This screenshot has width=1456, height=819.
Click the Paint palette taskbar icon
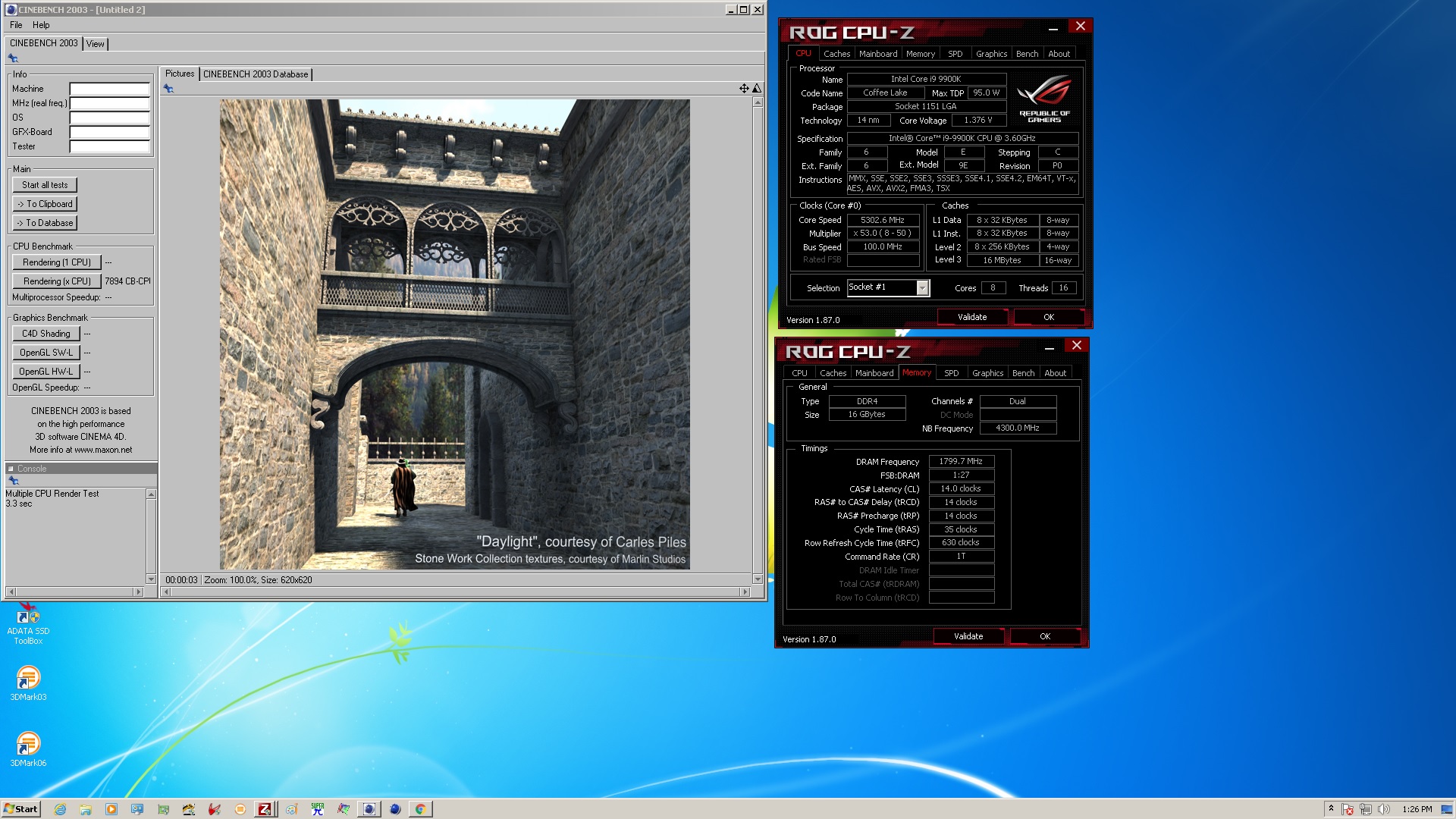291,809
